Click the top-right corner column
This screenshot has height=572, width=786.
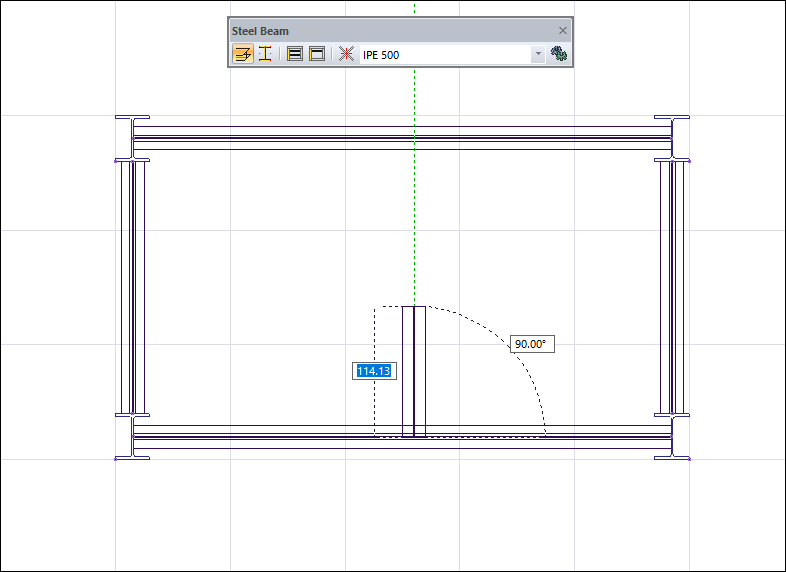672,138
